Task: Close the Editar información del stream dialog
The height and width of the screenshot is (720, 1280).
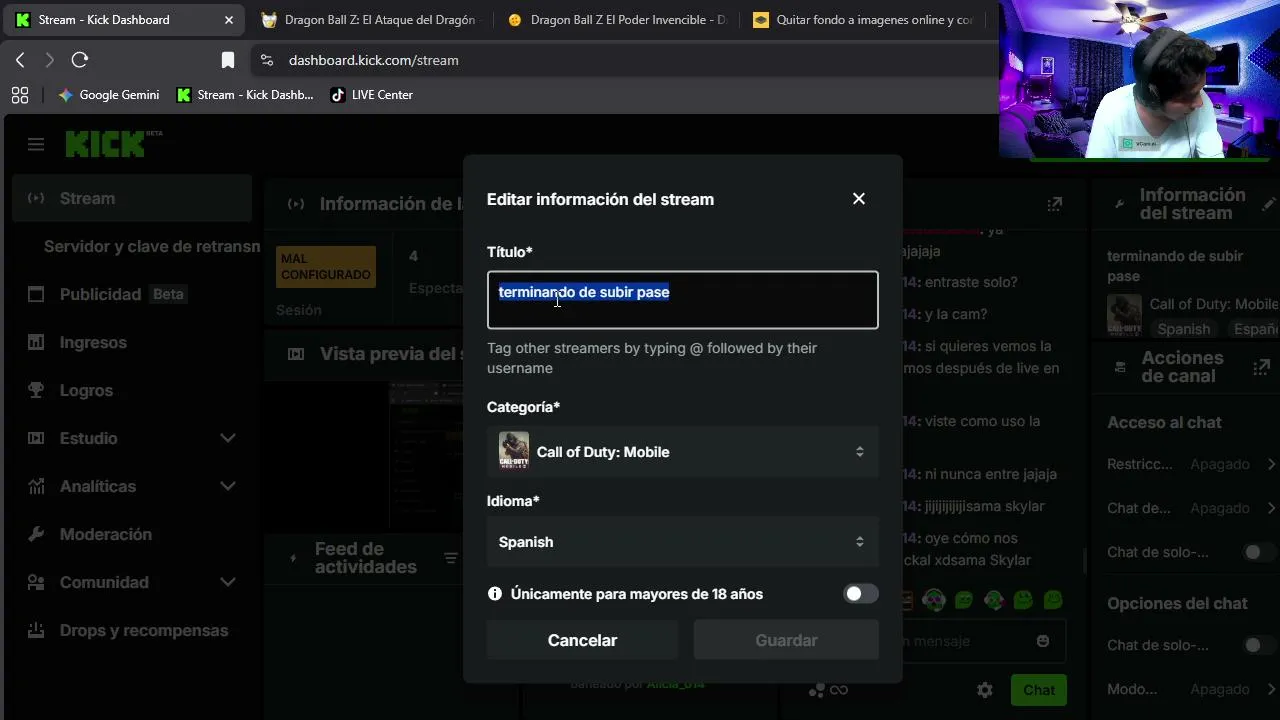Action: tap(859, 199)
